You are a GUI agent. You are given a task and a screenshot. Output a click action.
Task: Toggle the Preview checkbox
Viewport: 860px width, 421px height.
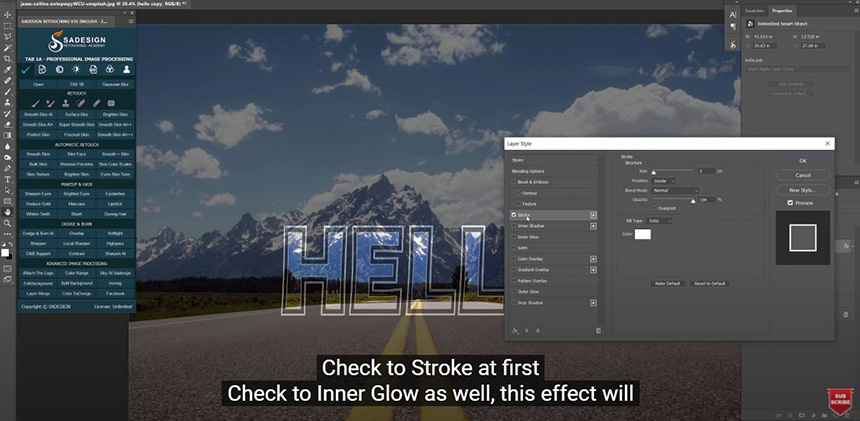(790, 203)
